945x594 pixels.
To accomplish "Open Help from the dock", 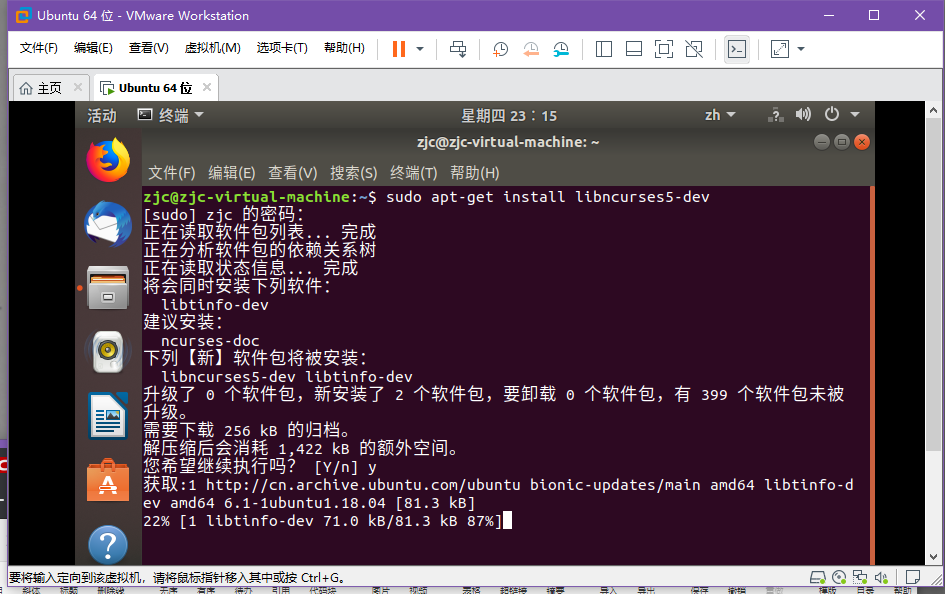I will [108, 545].
